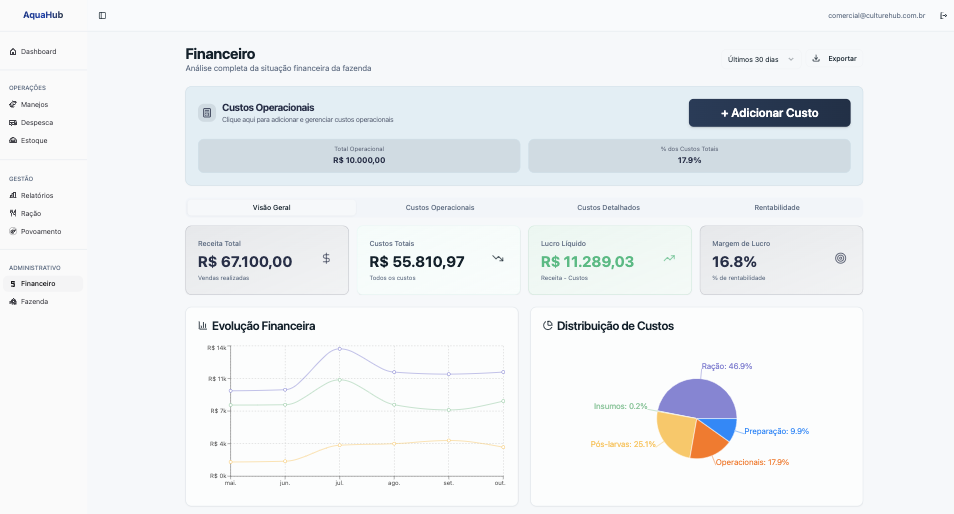Click the jul. peak point on purple line

tap(340, 349)
